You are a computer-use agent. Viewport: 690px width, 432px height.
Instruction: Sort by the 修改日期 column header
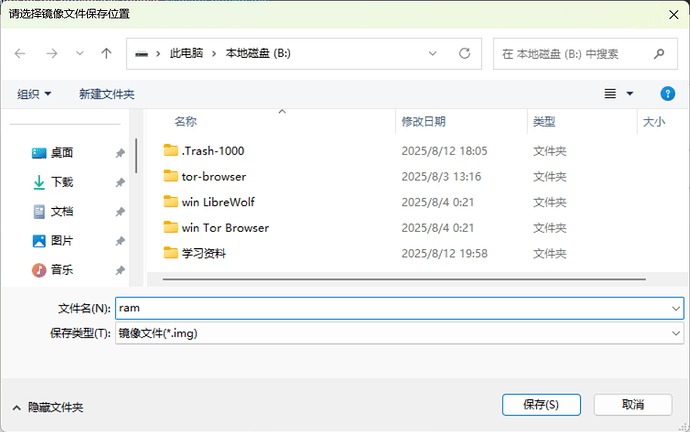pyautogui.click(x=423, y=121)
